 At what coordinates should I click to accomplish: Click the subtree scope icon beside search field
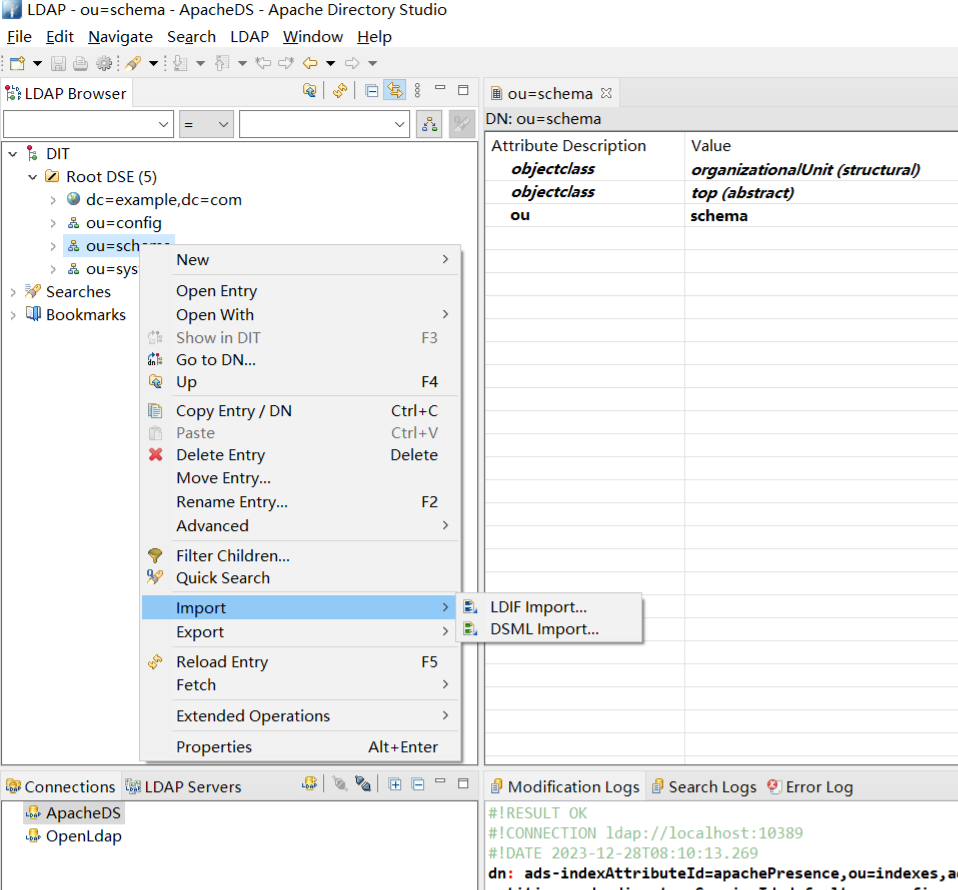[x=430, y=124]
